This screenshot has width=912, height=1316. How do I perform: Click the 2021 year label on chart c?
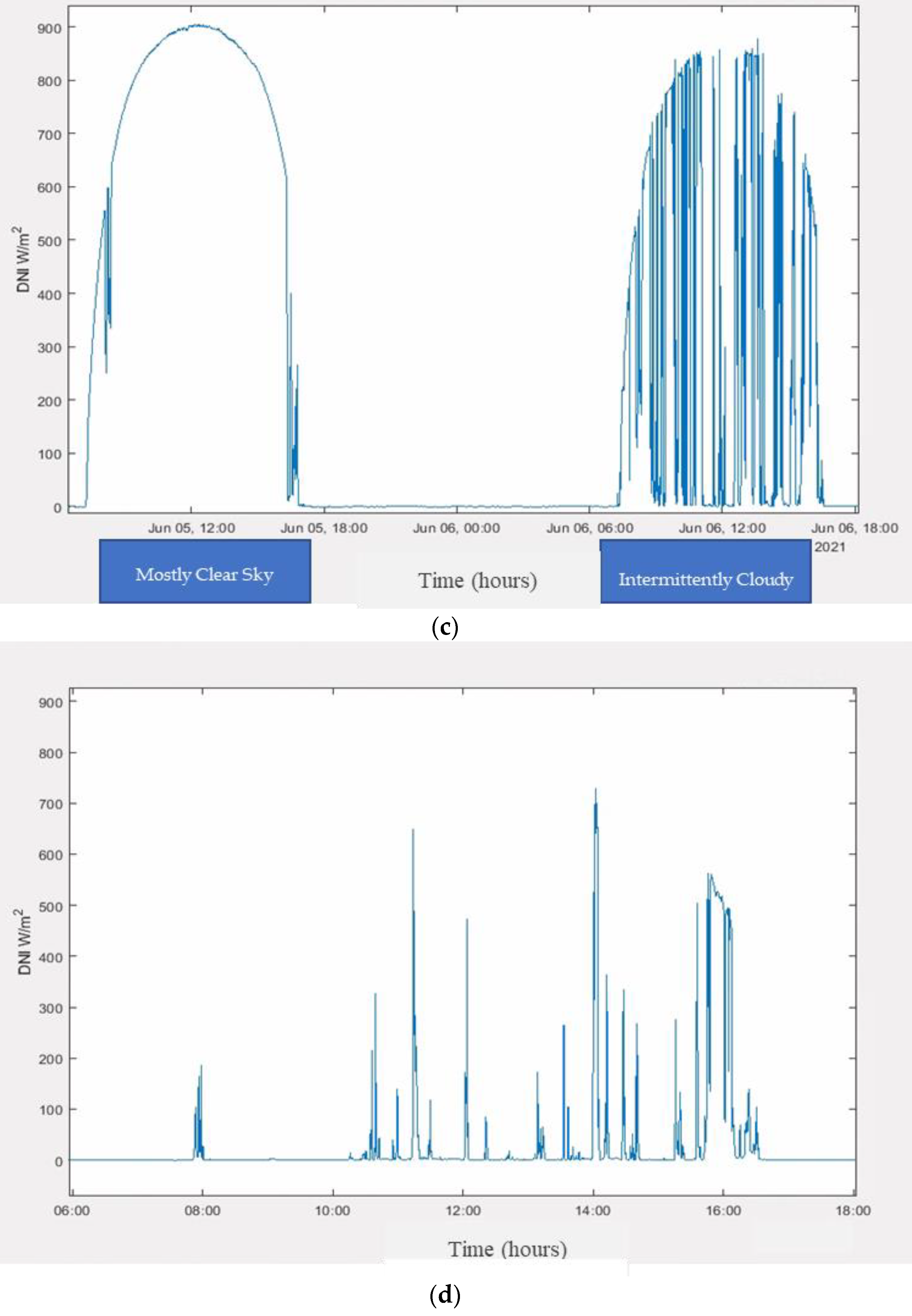(829, 547)
